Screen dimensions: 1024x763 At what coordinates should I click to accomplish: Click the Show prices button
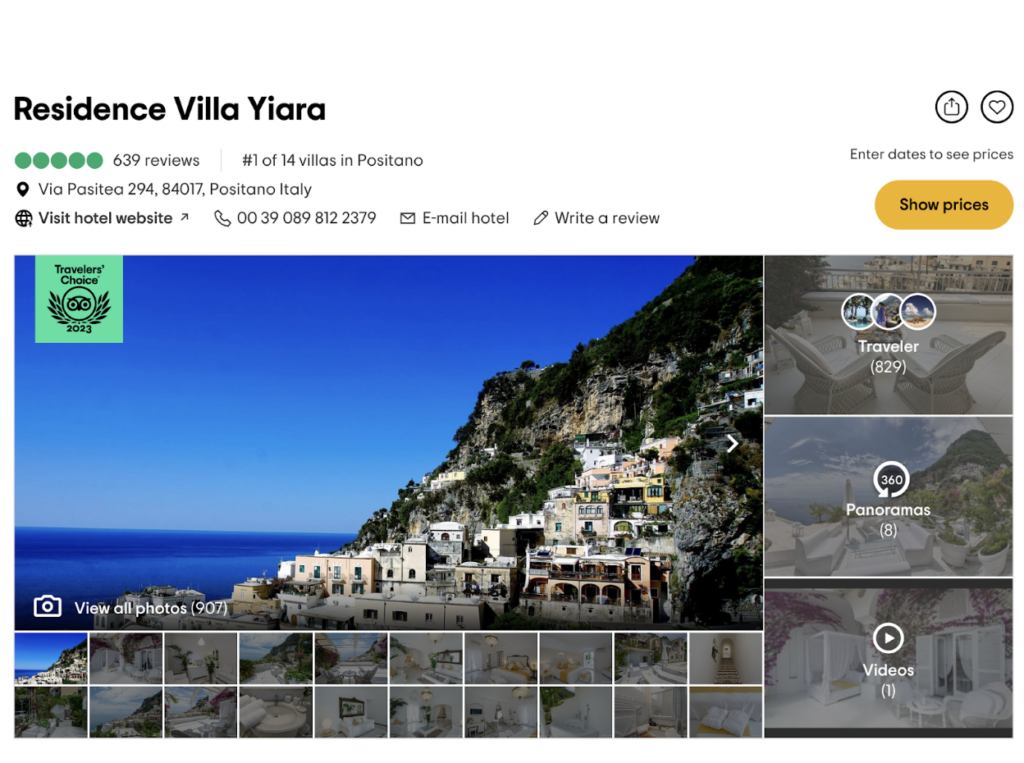(944, 204)
